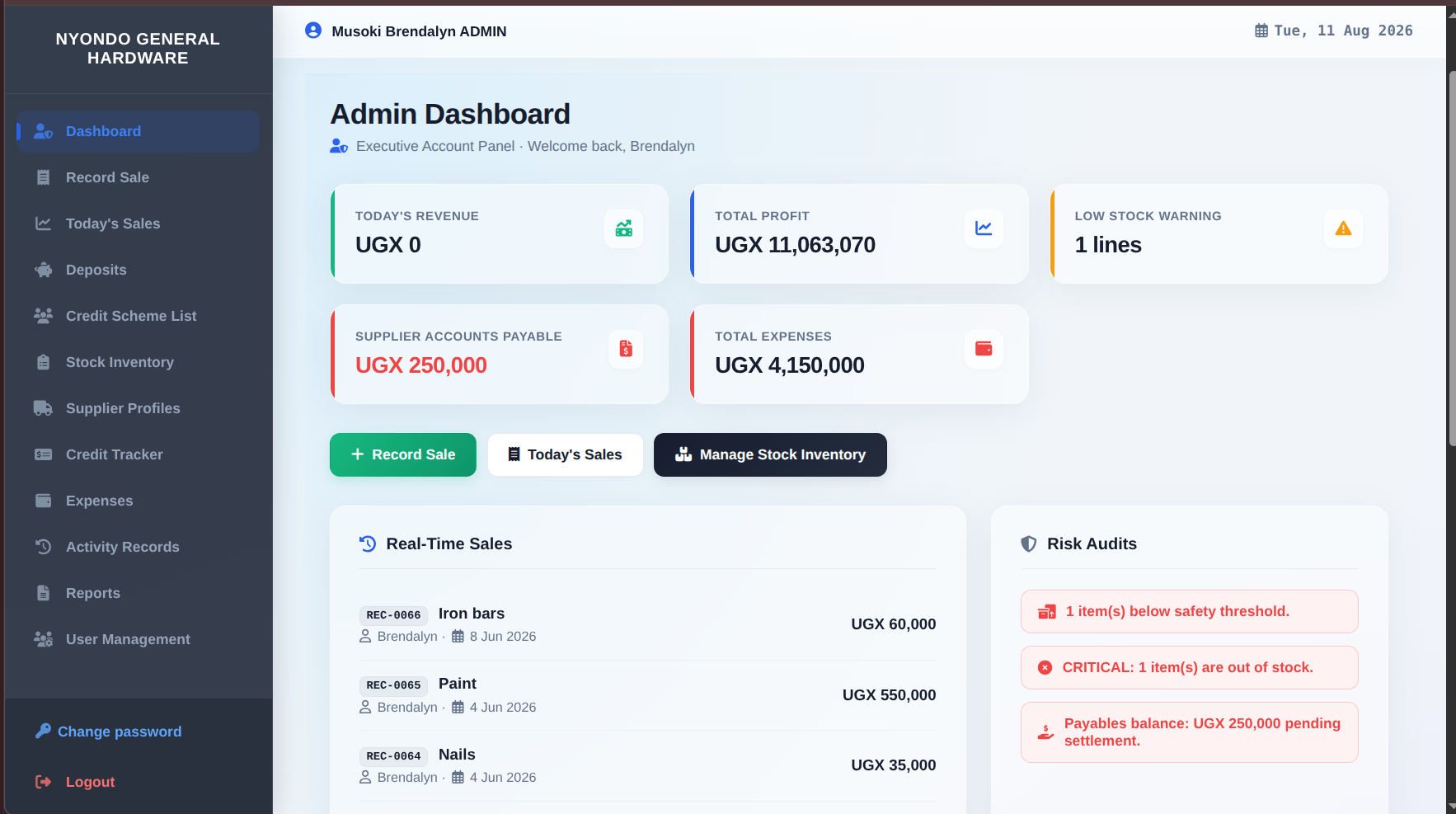
Task: Click Logout in the sidebar
Action: pos(75,782)
